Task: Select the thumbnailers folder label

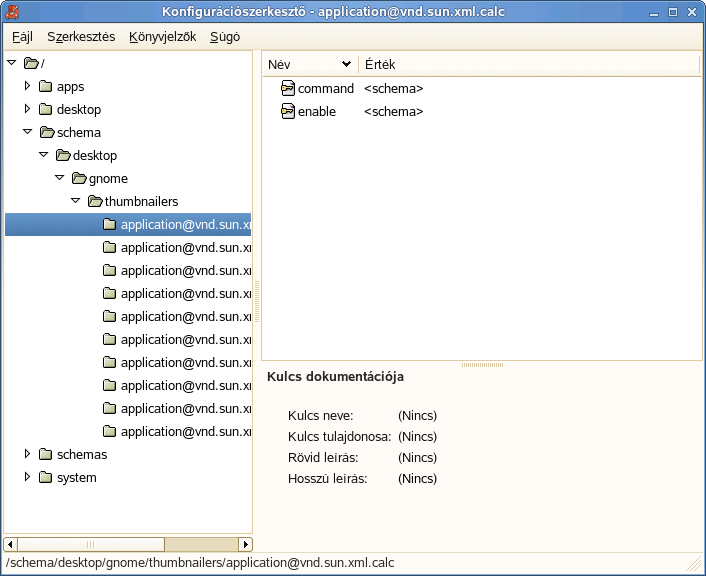Action: coord(141,201)
